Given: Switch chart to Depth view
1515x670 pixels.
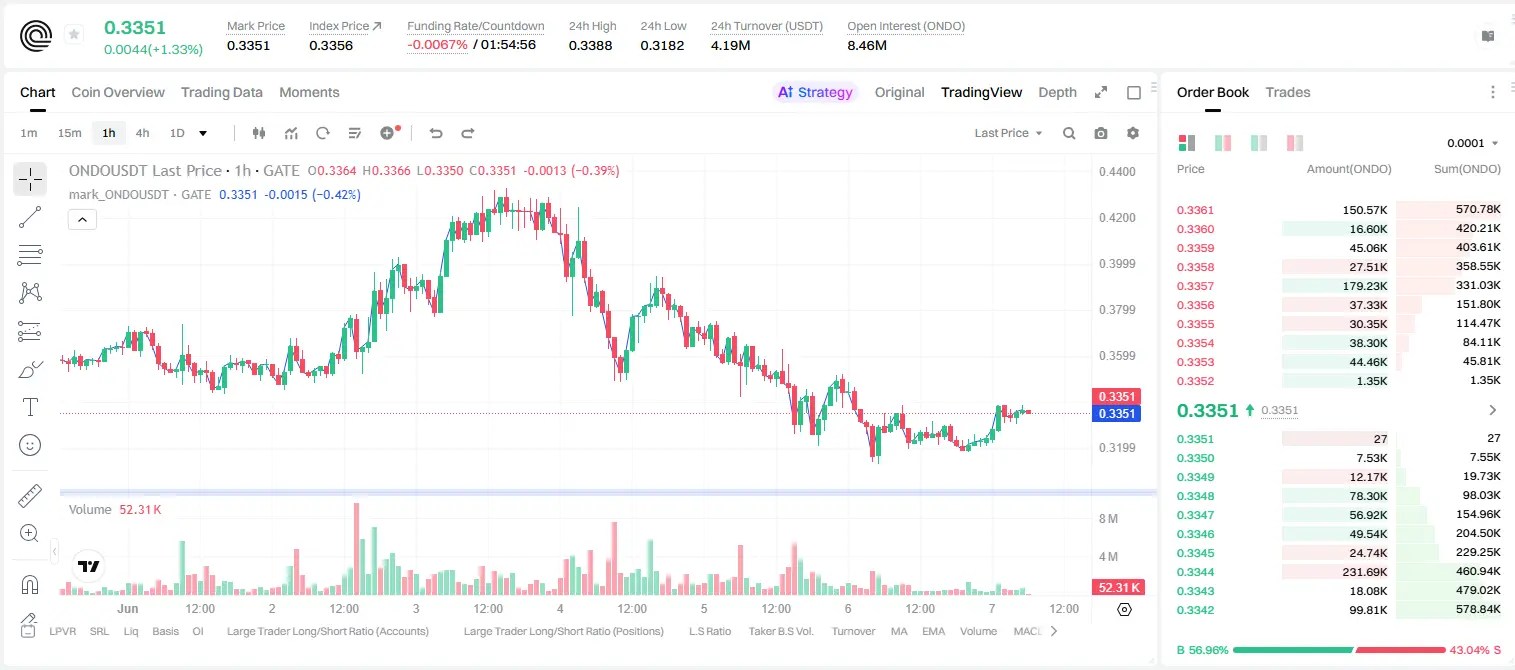Looking at the screenshot, I should pyautogui.click(x=1057, y=92).
